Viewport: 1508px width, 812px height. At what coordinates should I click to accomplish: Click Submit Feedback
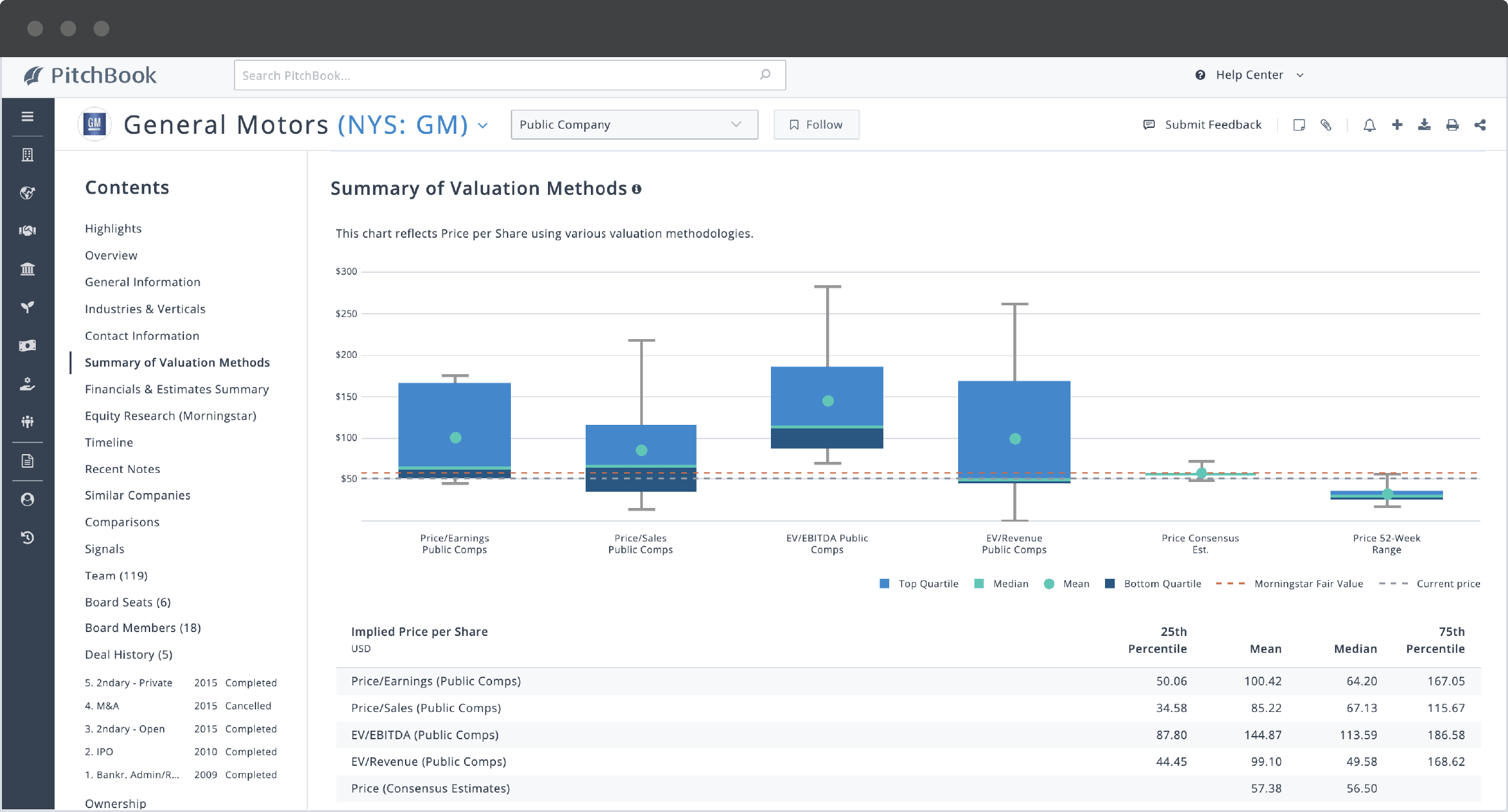coord(1212,124)
